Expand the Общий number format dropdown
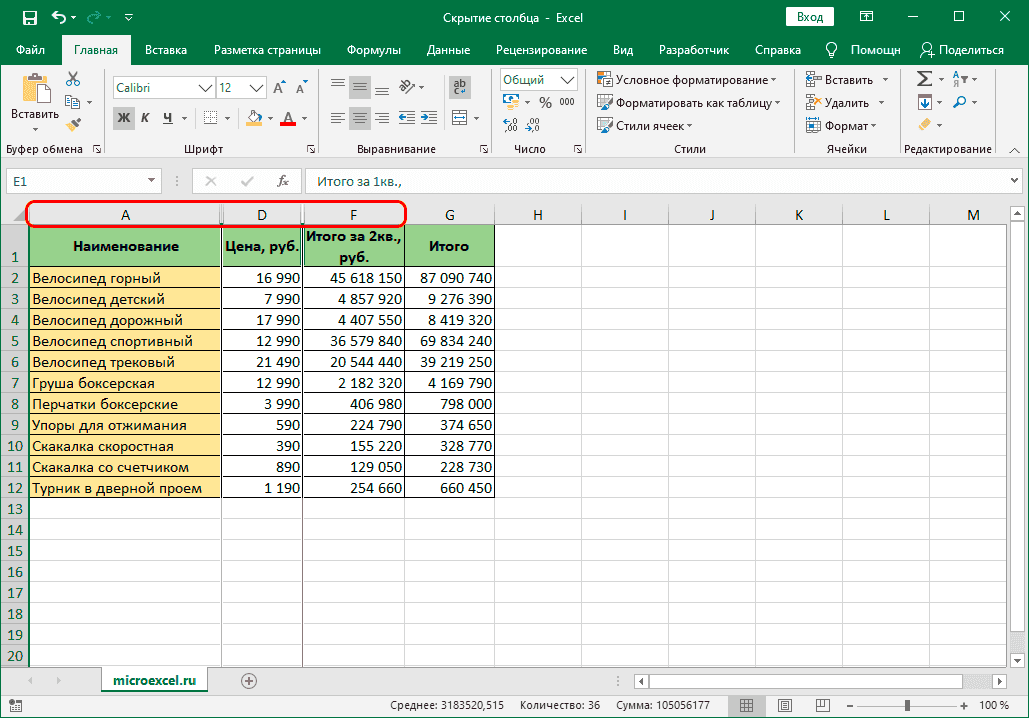This screenshot has width=1029, height=718. coord(568,80)
